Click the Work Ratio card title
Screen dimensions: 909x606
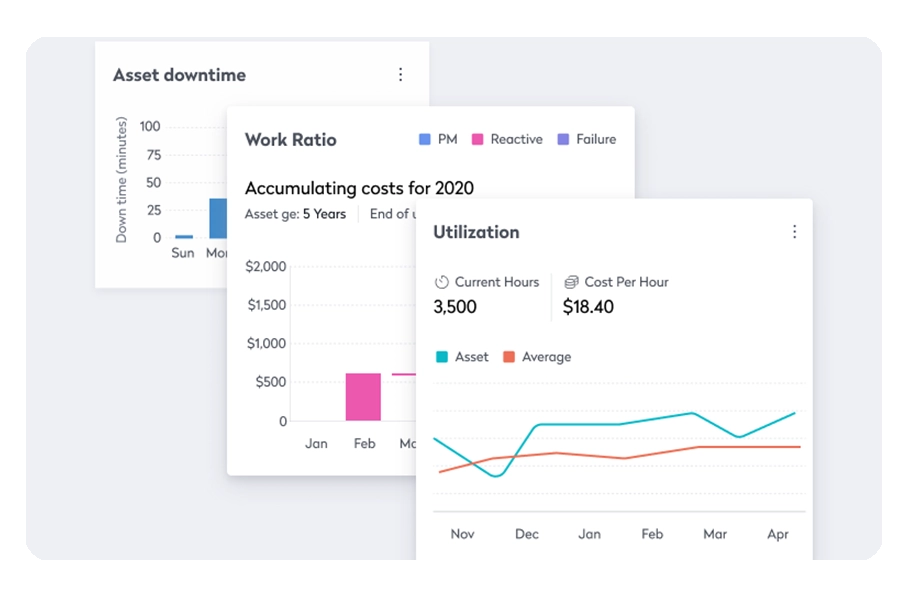290,140
